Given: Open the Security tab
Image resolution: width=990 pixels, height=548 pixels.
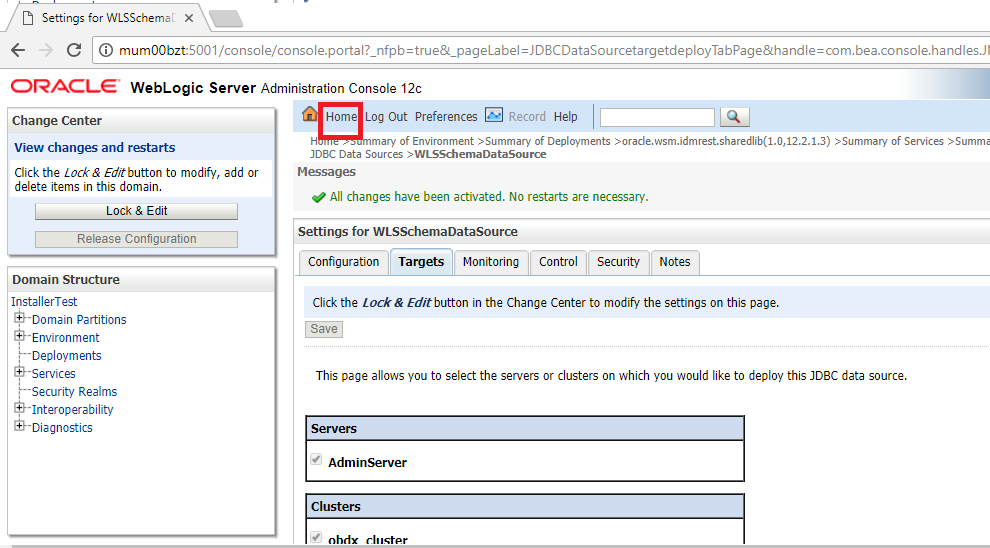Looking at the screenshot, I should [x=618, y=262].
